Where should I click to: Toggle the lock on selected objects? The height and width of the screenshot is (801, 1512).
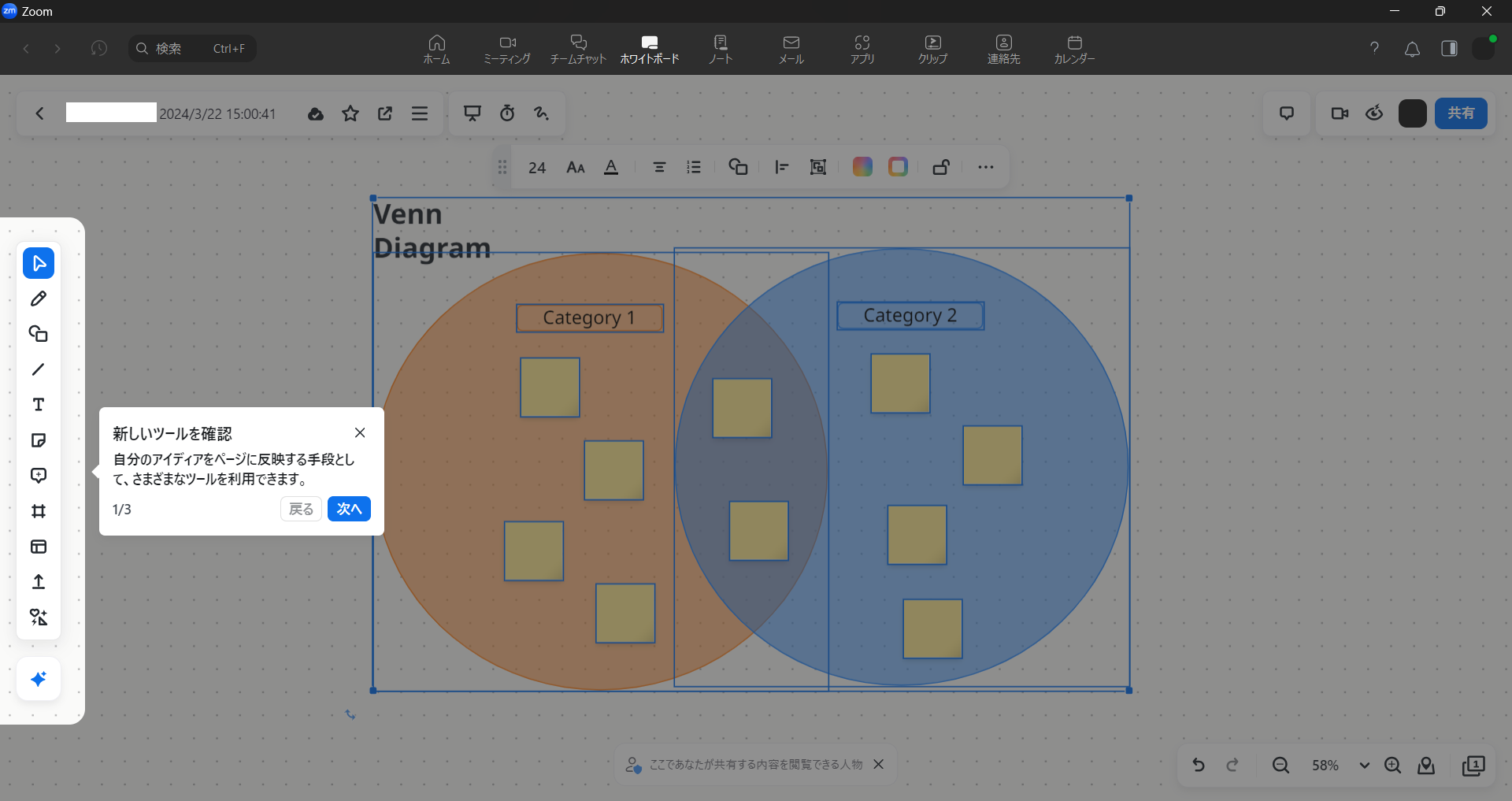pyautogui.click(x=941, y=167)
